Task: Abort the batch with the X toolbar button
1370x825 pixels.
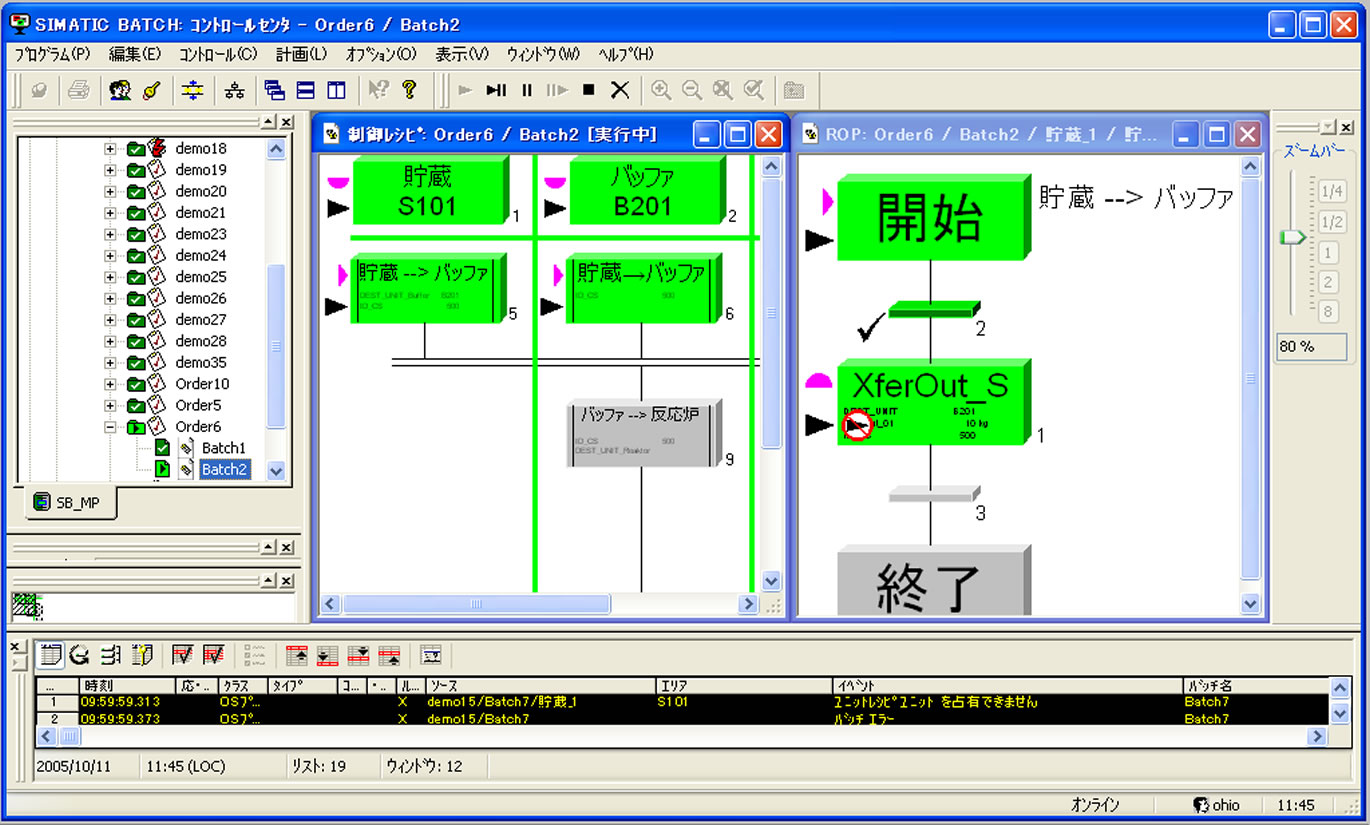Action: (x=620, y=90)
